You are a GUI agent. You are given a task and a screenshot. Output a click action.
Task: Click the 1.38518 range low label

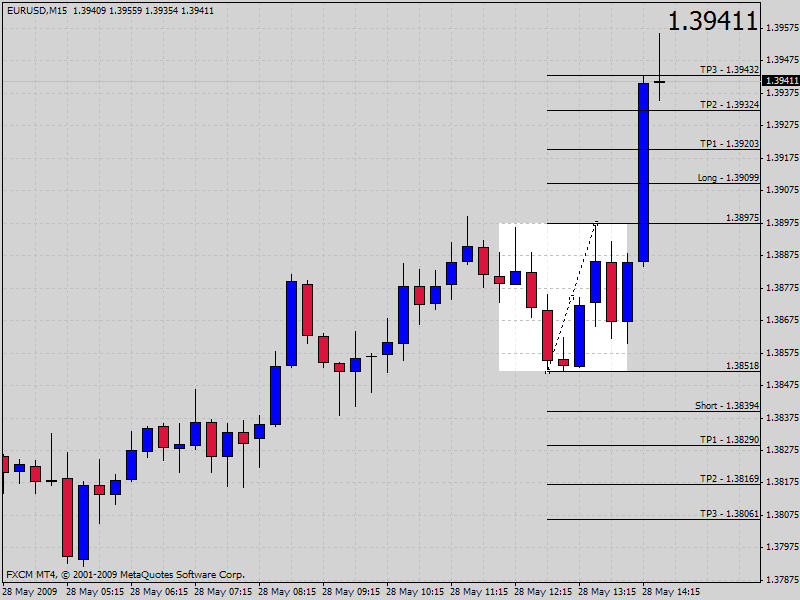[742, 366]
